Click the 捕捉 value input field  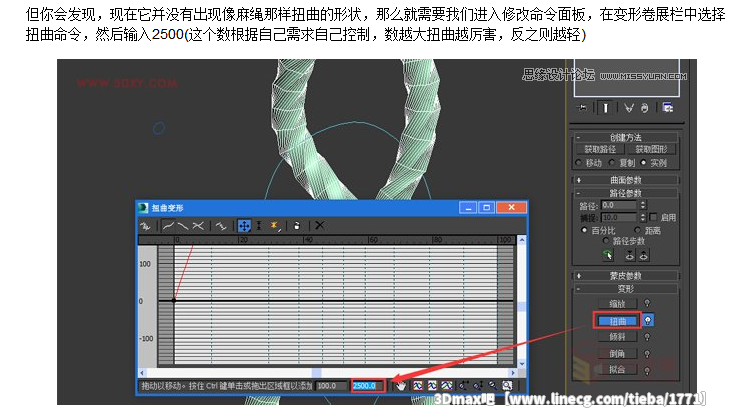pos(618,217)
